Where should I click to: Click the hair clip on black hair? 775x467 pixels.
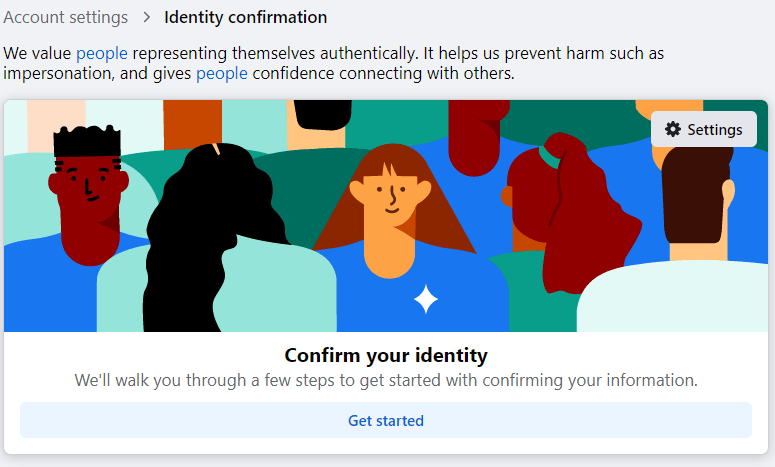coord(216,149)
